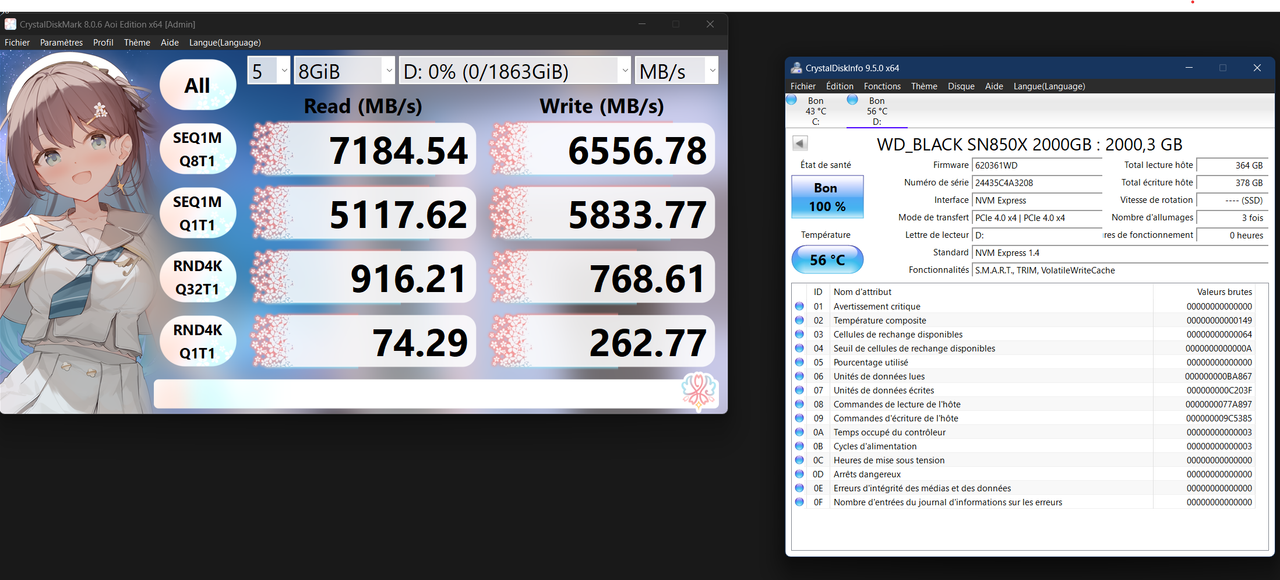The image size is (1280, 580).
Task: Click the RND4K Q32T1 write result 768.61
Action: pyautogui.click(x=603, y=277)
